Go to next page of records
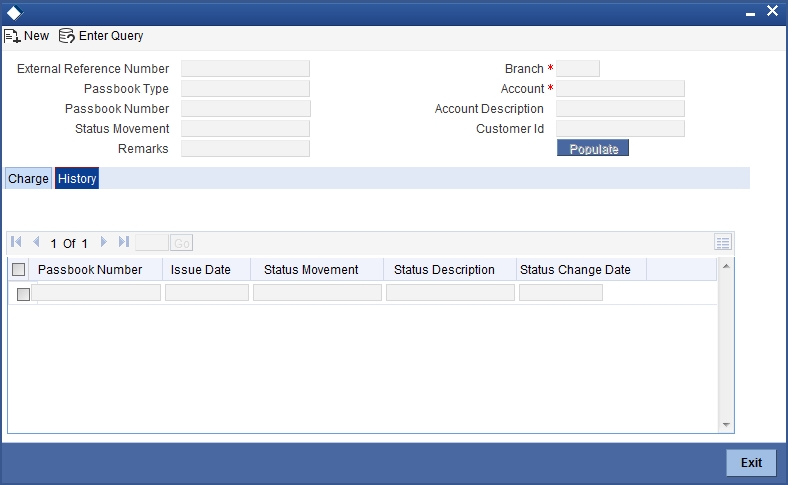Image resolution: width=788 pixels, height=485 pixels. click(104, 242)
